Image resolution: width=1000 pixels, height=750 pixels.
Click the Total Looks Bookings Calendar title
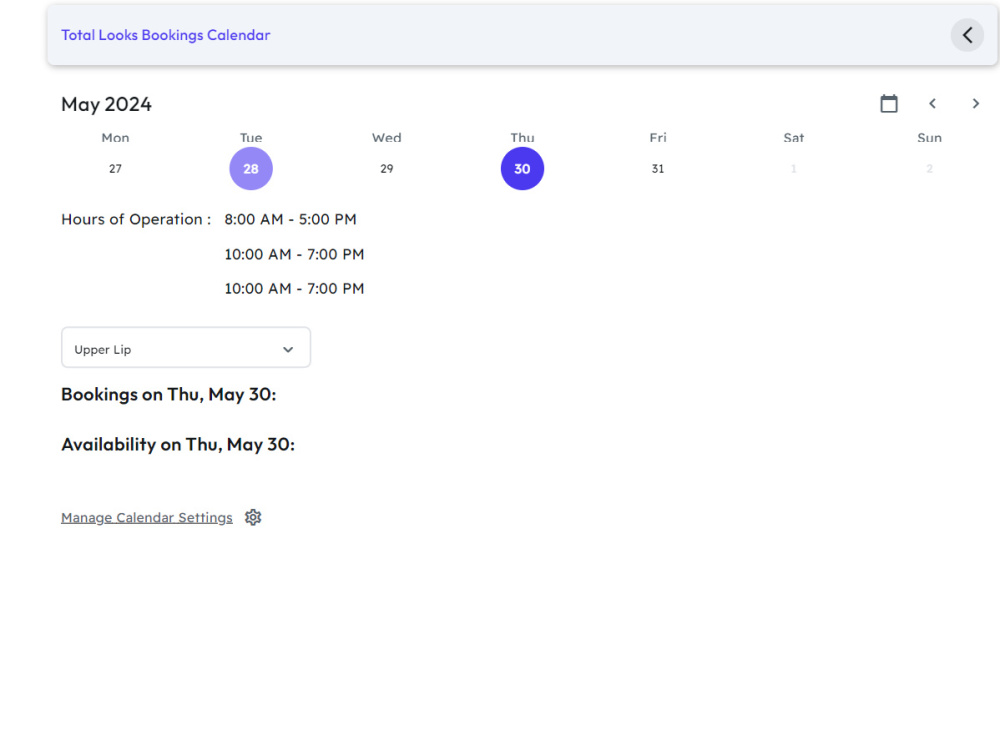(x=166, y=35)
